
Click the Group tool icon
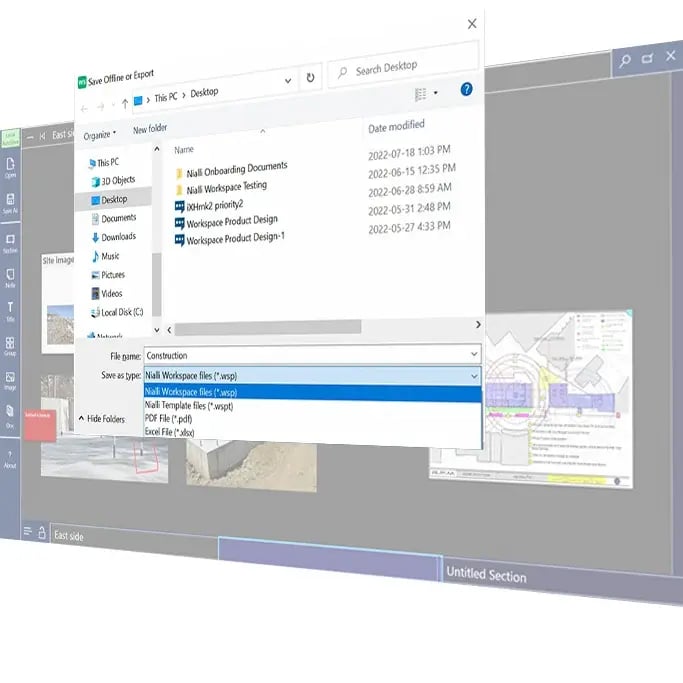10,346
